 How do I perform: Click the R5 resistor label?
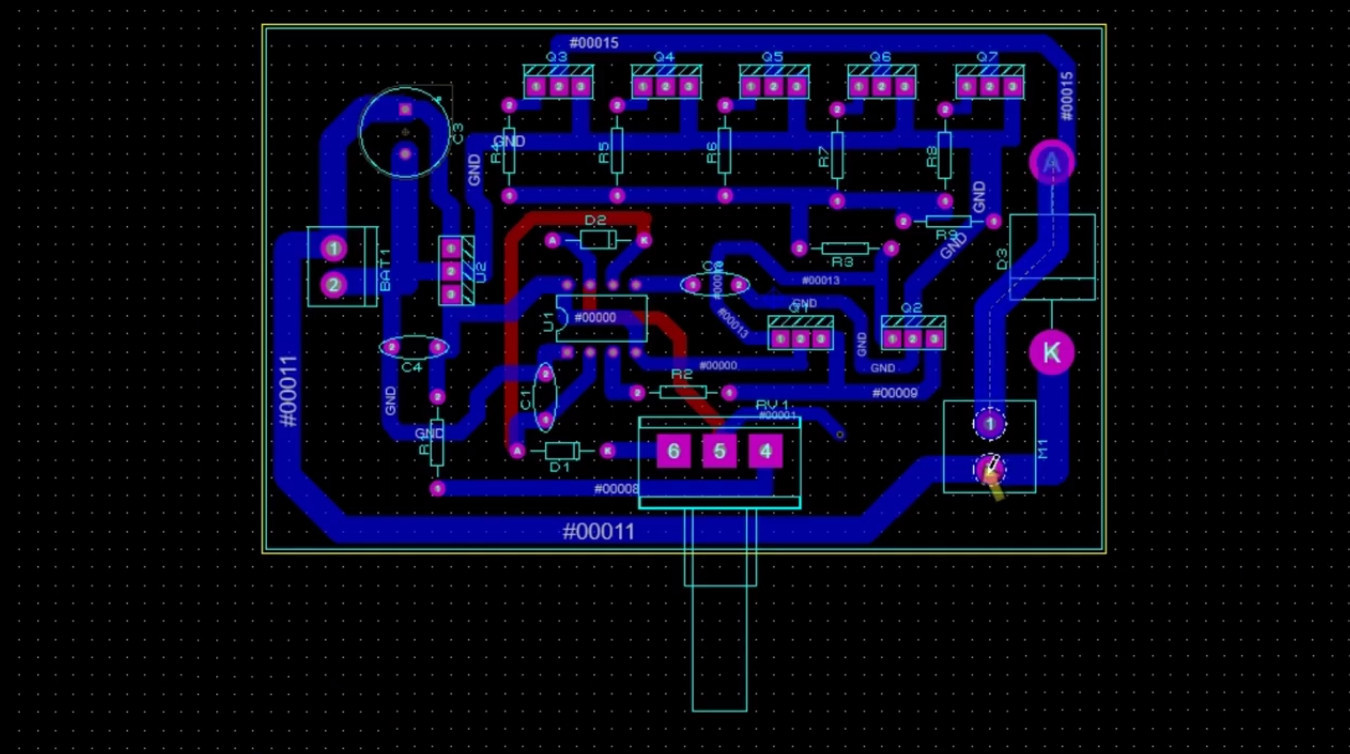pos(603,153)
